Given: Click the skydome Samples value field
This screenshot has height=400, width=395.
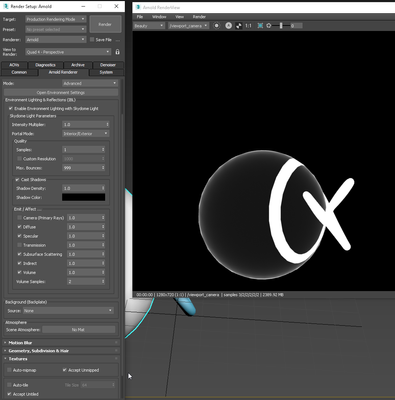Looking at the screenshot, I should pyautogui.click(x=81, y=150).
